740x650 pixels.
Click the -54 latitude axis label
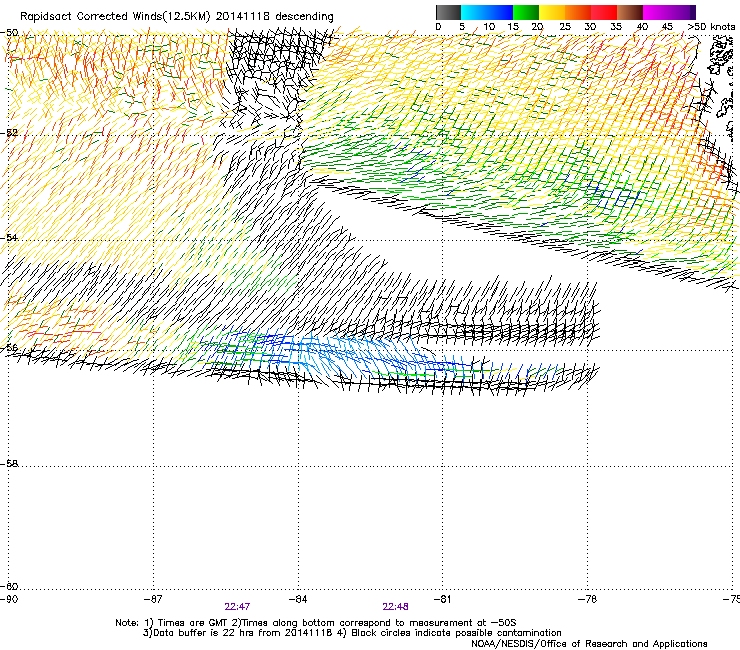point(9,237)
